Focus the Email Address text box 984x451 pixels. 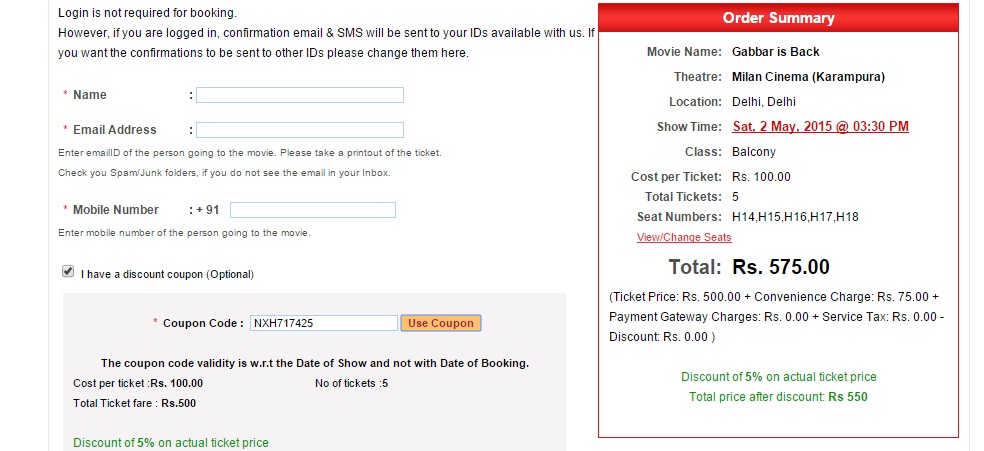(299, 130)
